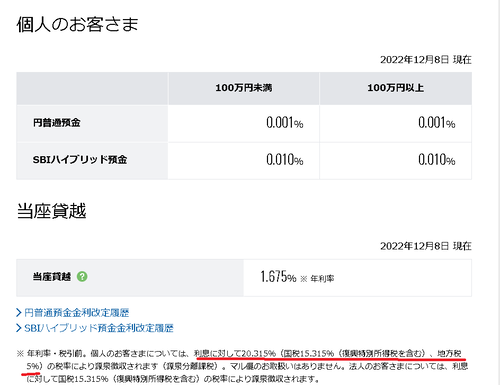
Task: Click 円普通預金 rate under 100万円以上
Action: click(437, 123)
